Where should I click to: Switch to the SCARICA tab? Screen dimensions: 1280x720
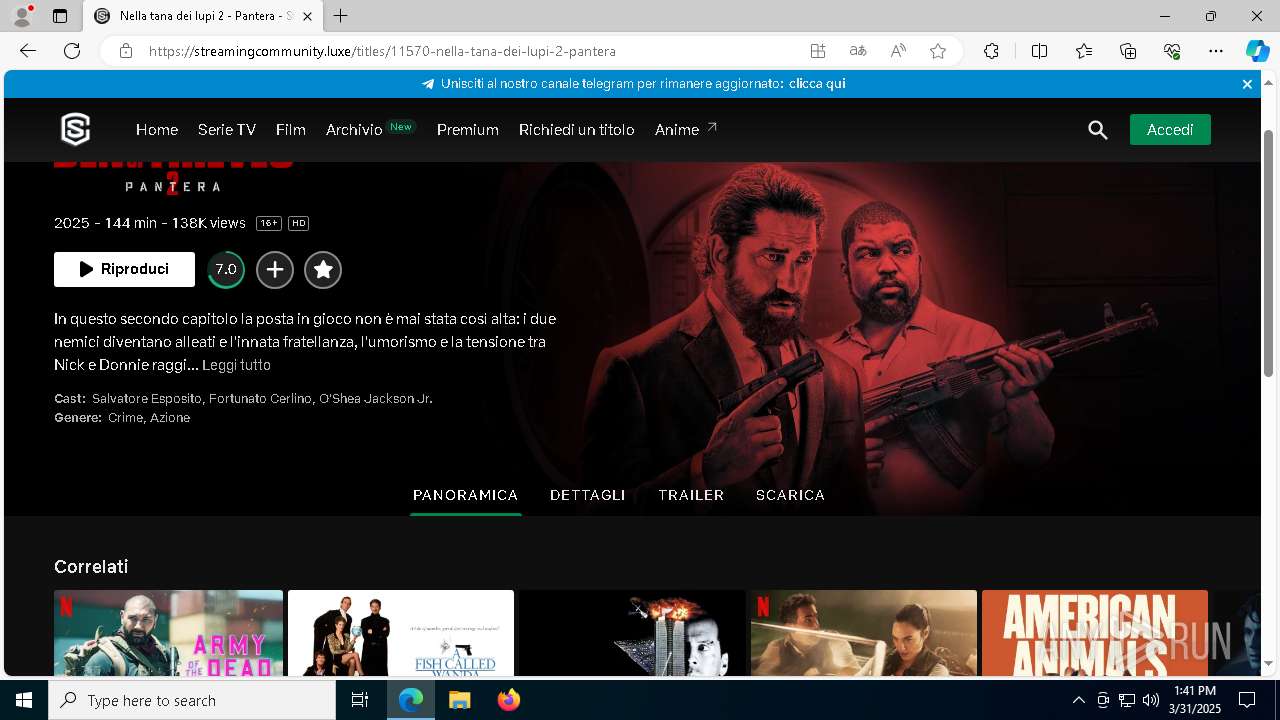click(x=790, y=495)
